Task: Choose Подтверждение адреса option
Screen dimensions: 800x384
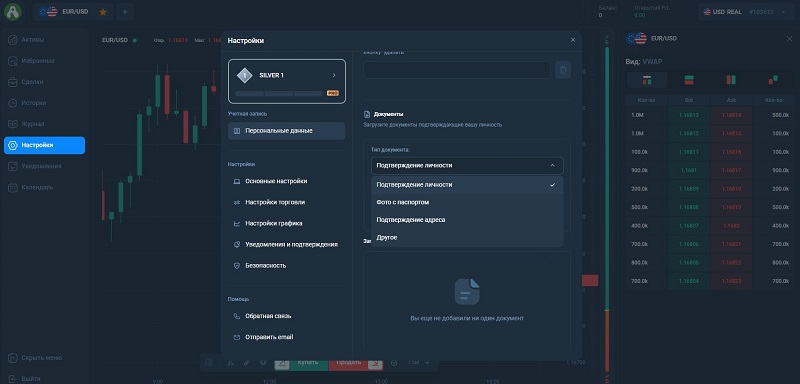Action: pyautogui.click(x=467, y=220)
